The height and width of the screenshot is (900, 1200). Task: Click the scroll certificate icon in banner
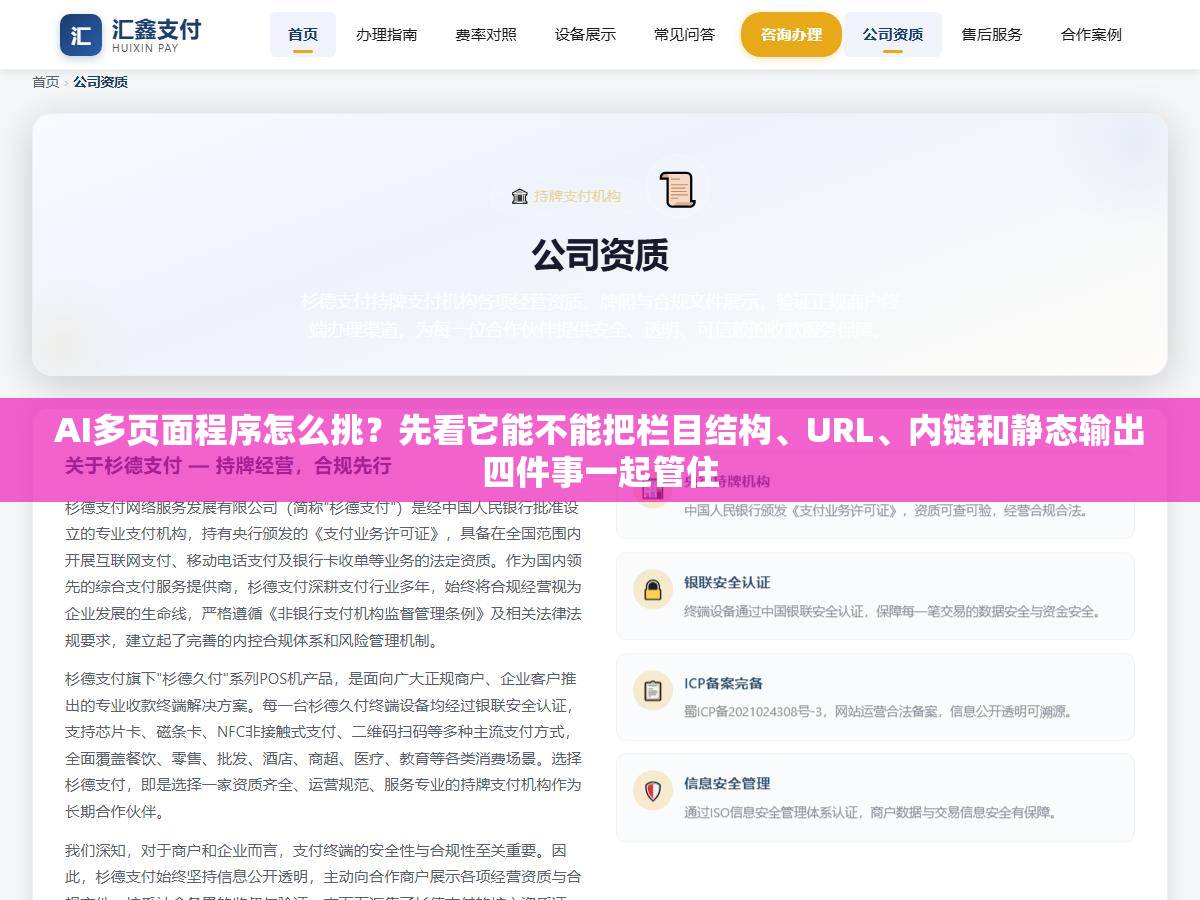[677, 190]
